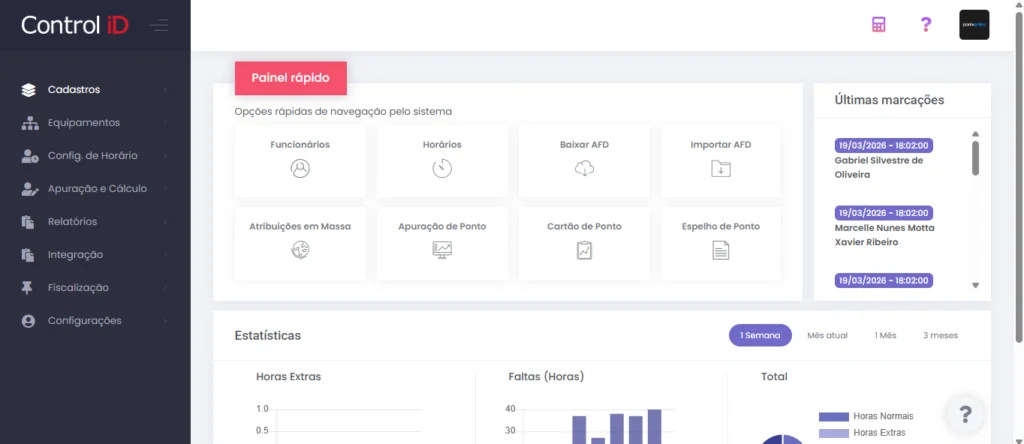Select the 1 Semana statistics period

tap(760, 335)
